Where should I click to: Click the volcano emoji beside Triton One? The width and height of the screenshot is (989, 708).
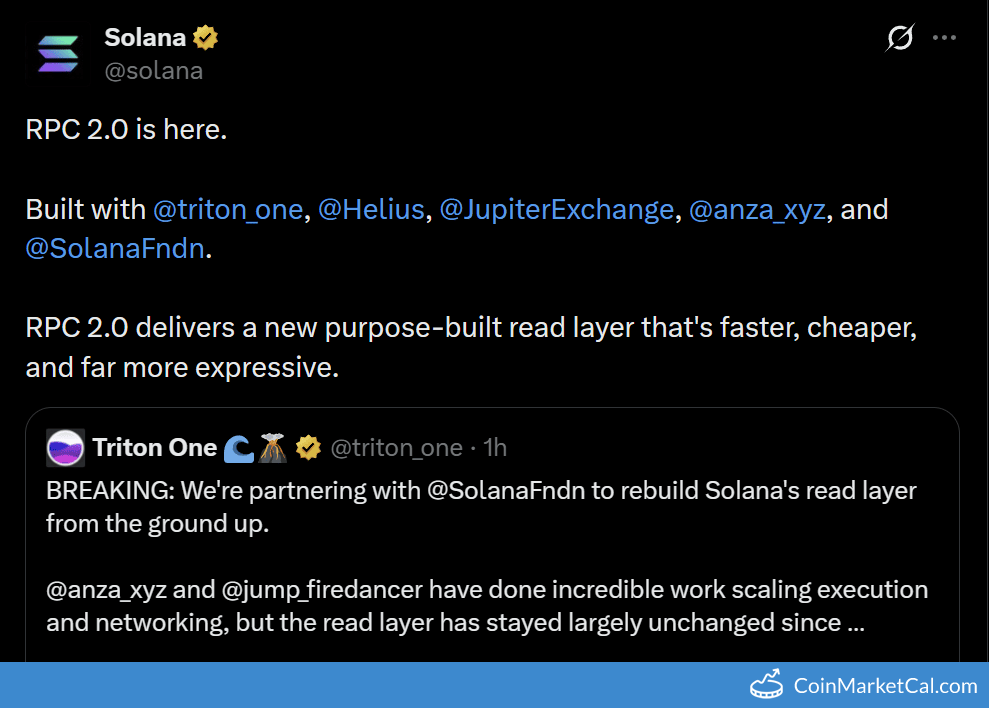272,448
